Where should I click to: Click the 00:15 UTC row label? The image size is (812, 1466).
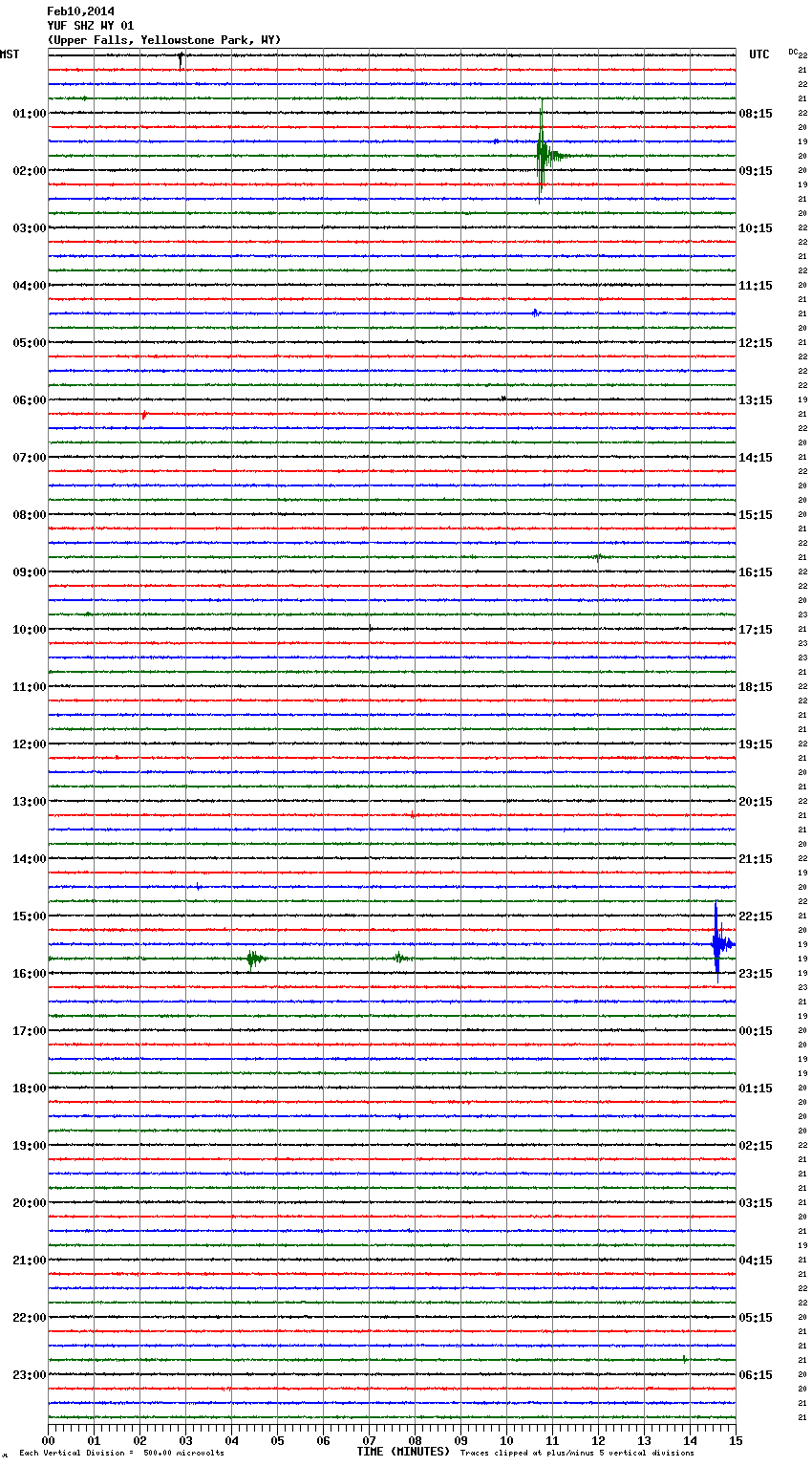click(x=756, y=1031)
